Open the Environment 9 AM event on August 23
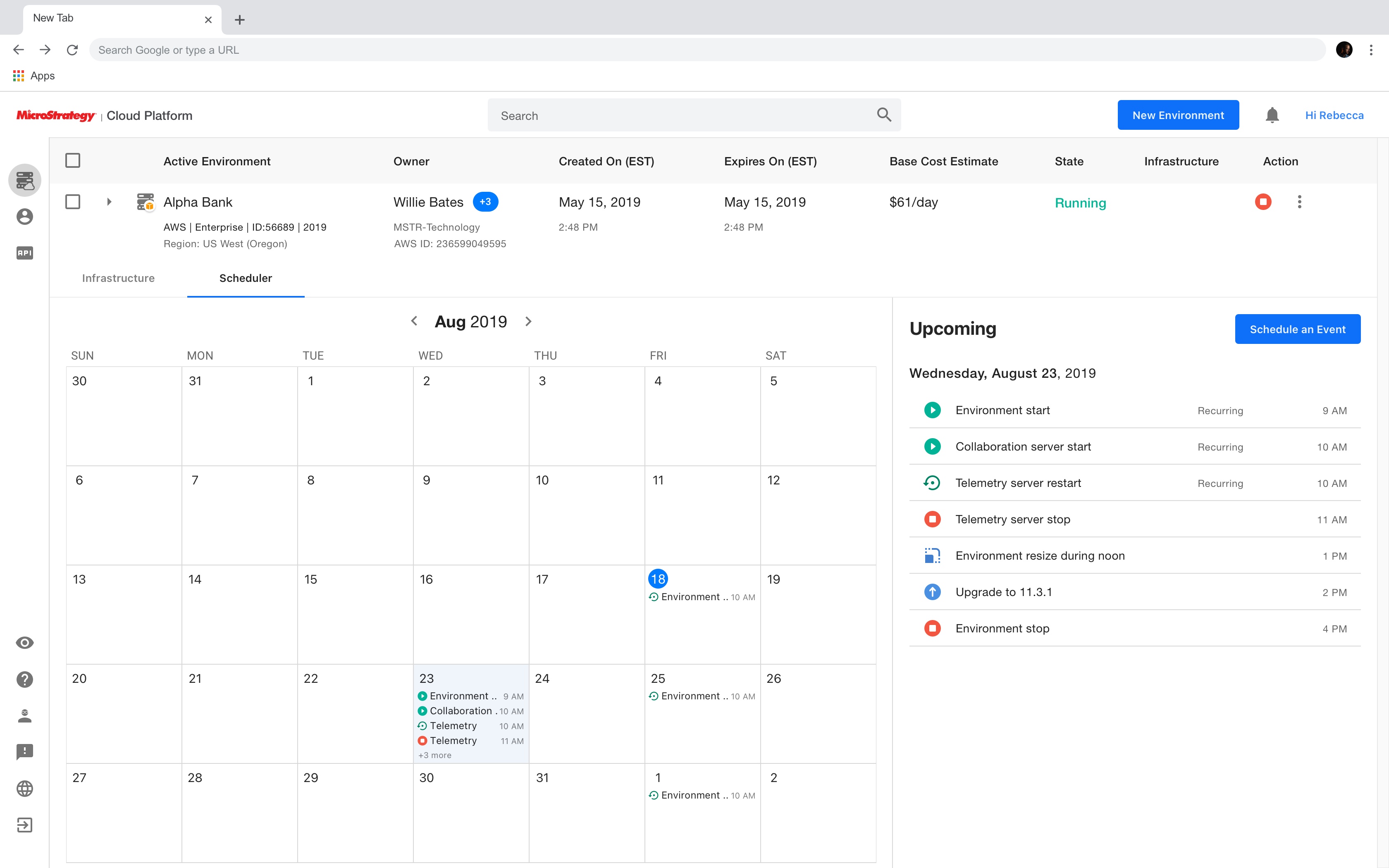This screenshot has height=868, width=1389. 471,696
